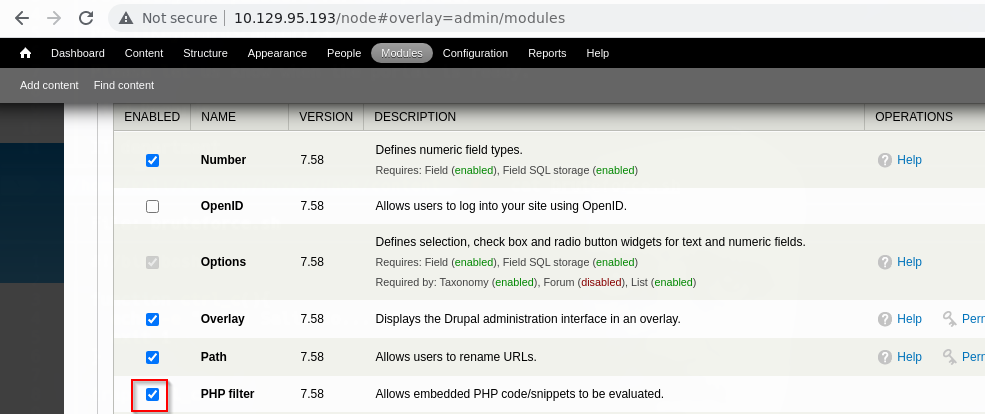Image resolution: width=985 pixels, height=414 pixels.
Task: Open Help link for Overlay module
Action: pyautogui.click(x=909, y=319)
